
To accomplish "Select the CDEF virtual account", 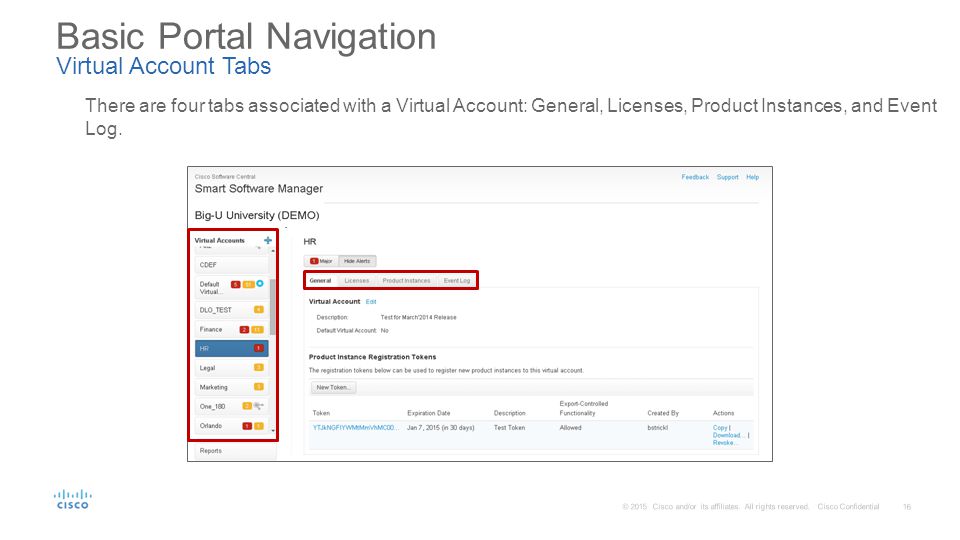I will pyautogui.click(x=231, y=265).
